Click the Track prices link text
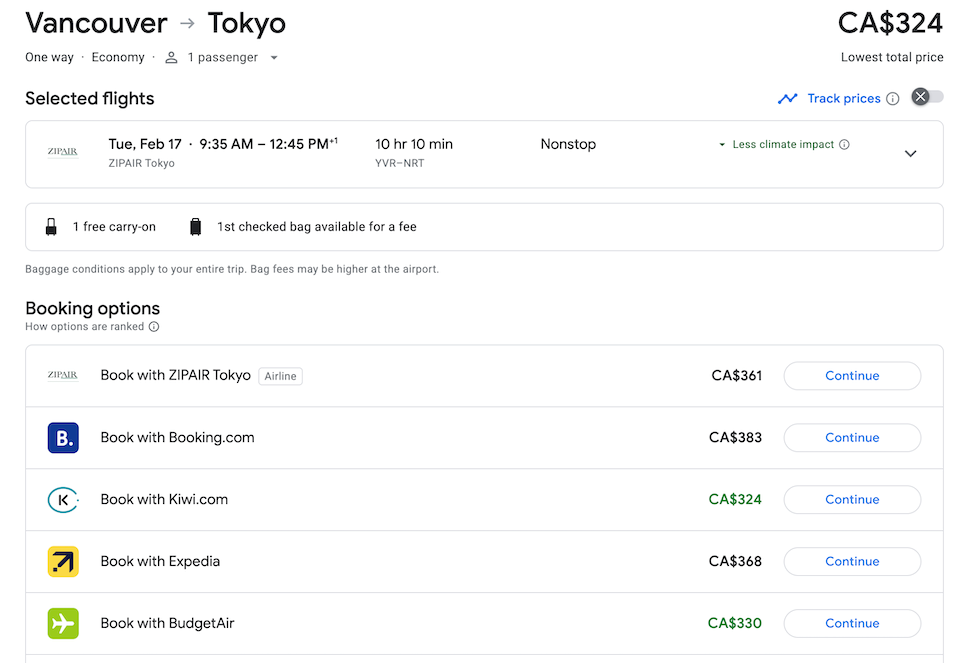This screenshot has width=960, height=663. [843, 98]
